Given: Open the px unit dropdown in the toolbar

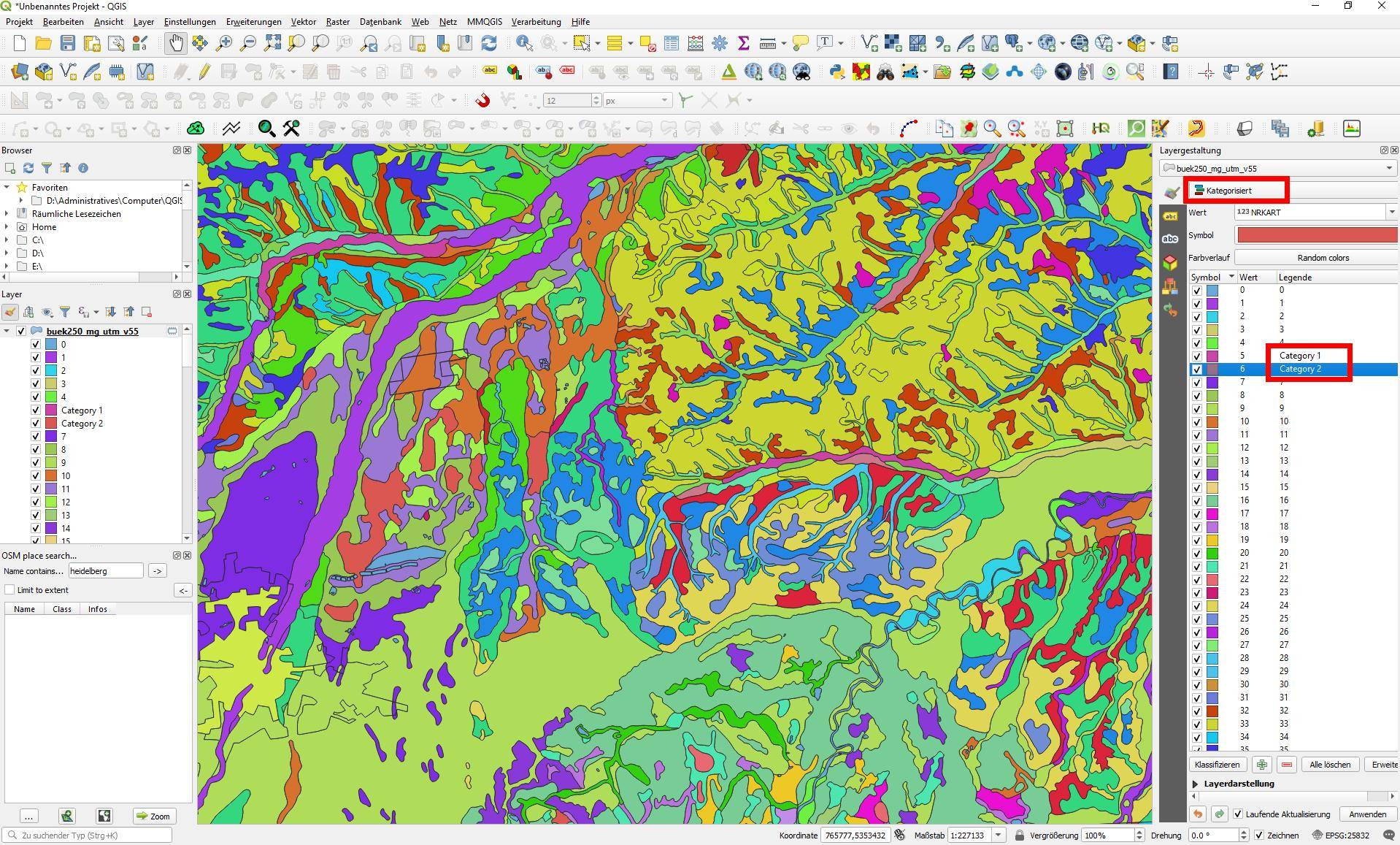Looking at the screenshot, I should click(637, 100).
